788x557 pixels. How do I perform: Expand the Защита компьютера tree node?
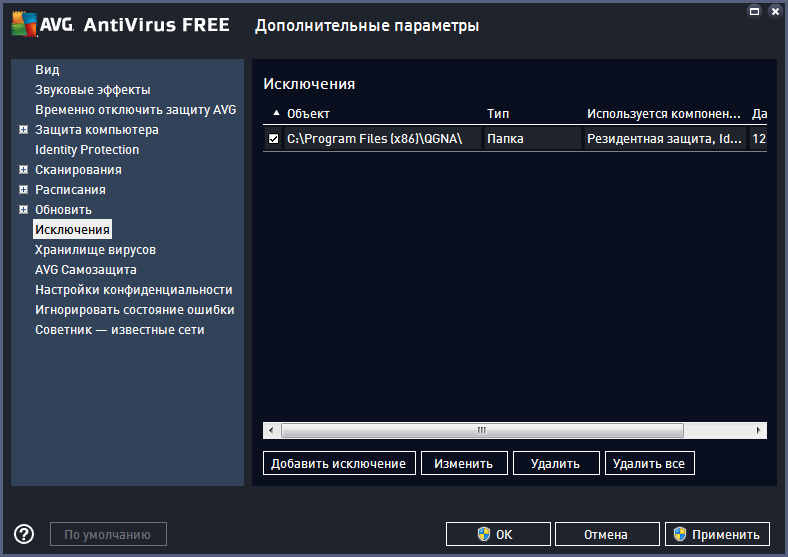tap(23, 130)
